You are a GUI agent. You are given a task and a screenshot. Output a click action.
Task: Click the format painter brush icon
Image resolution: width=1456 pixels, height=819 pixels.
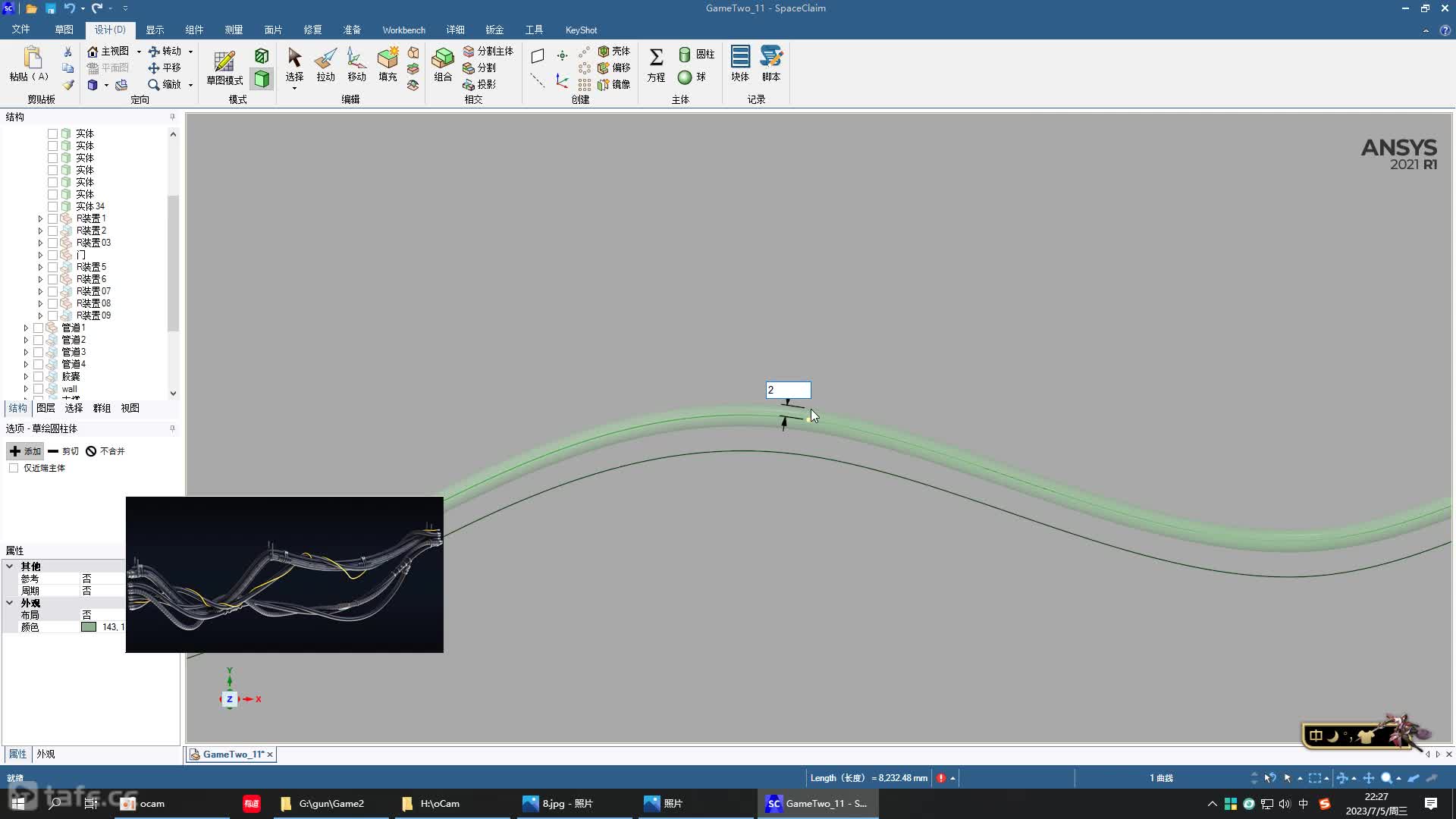coord(67,85)
